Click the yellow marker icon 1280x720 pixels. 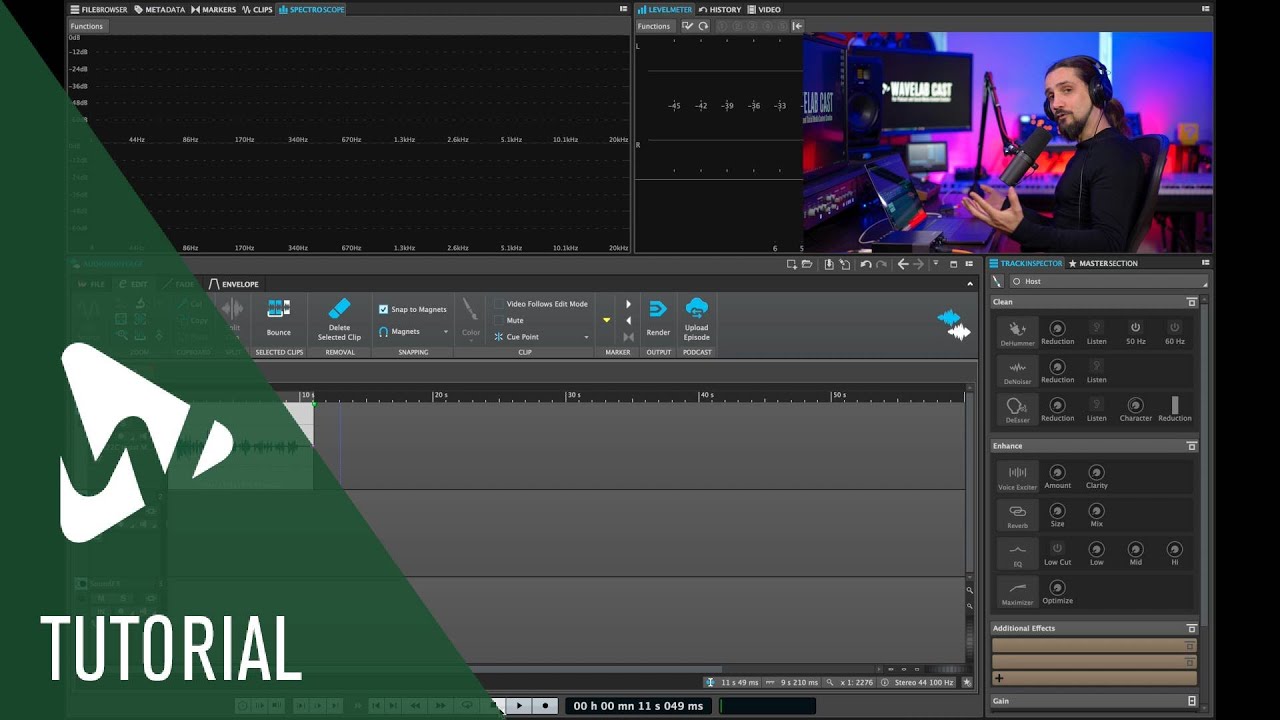pos(606,320)
